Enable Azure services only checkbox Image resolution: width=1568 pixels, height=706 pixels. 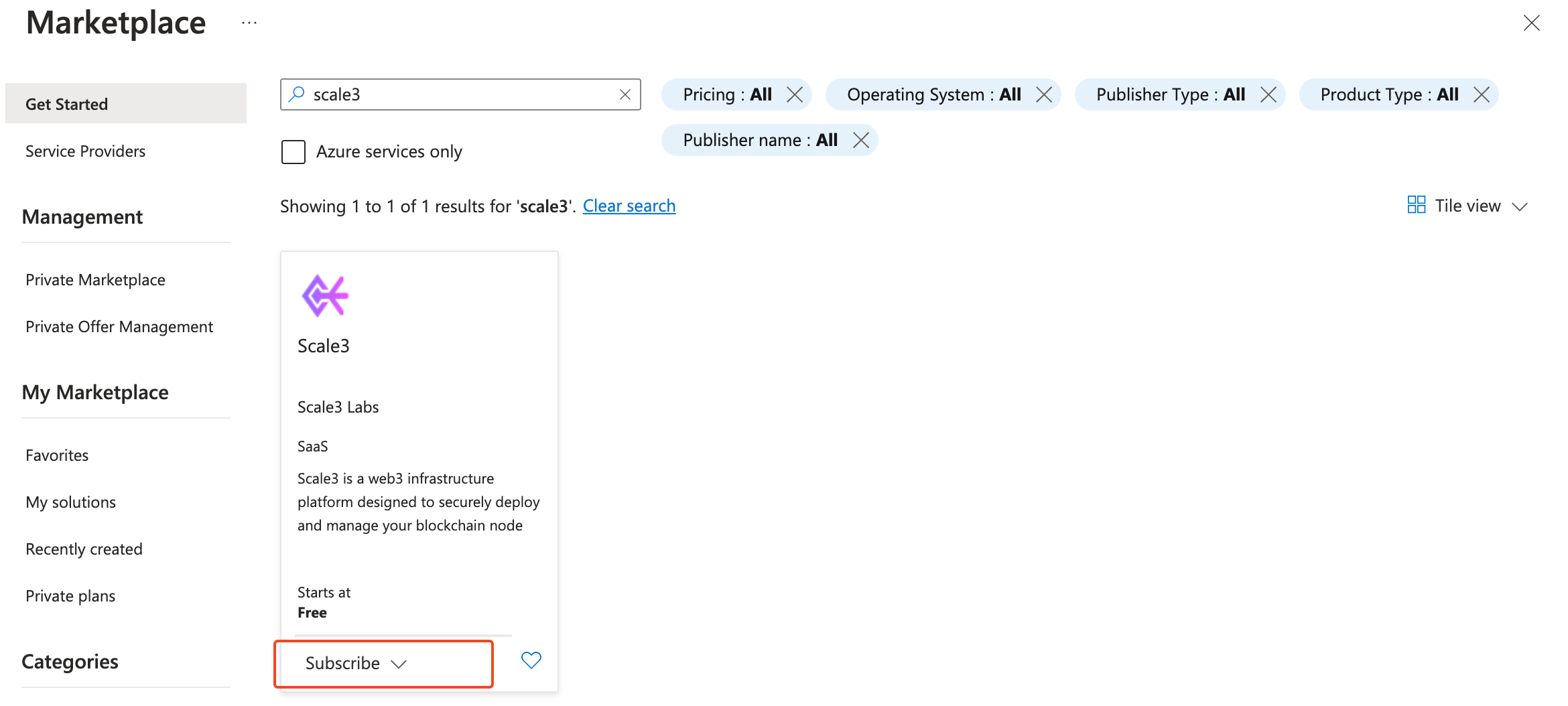pos(293,151)
